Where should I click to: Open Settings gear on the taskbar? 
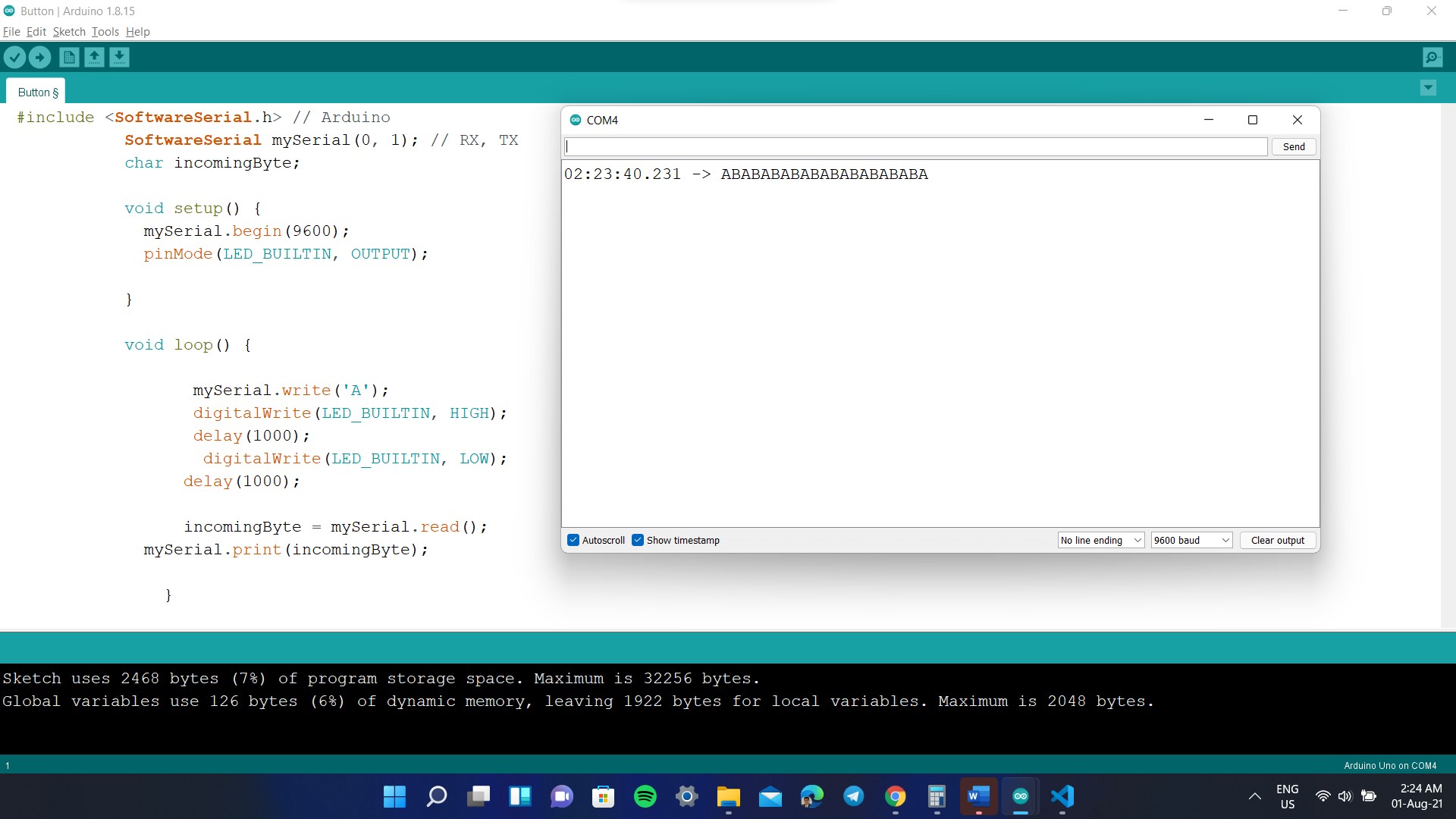687,796
